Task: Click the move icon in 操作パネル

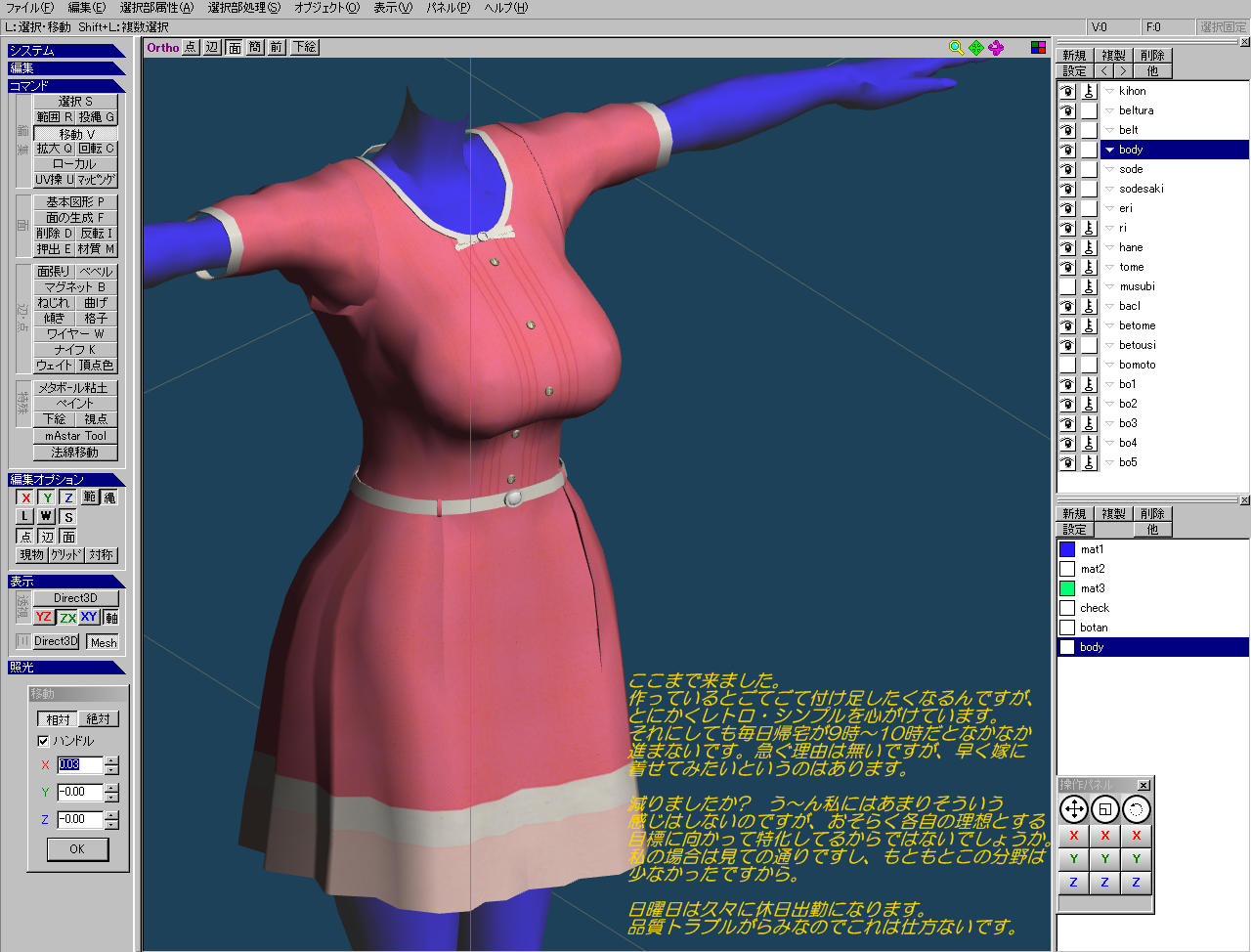Action: coord(1074,809)
